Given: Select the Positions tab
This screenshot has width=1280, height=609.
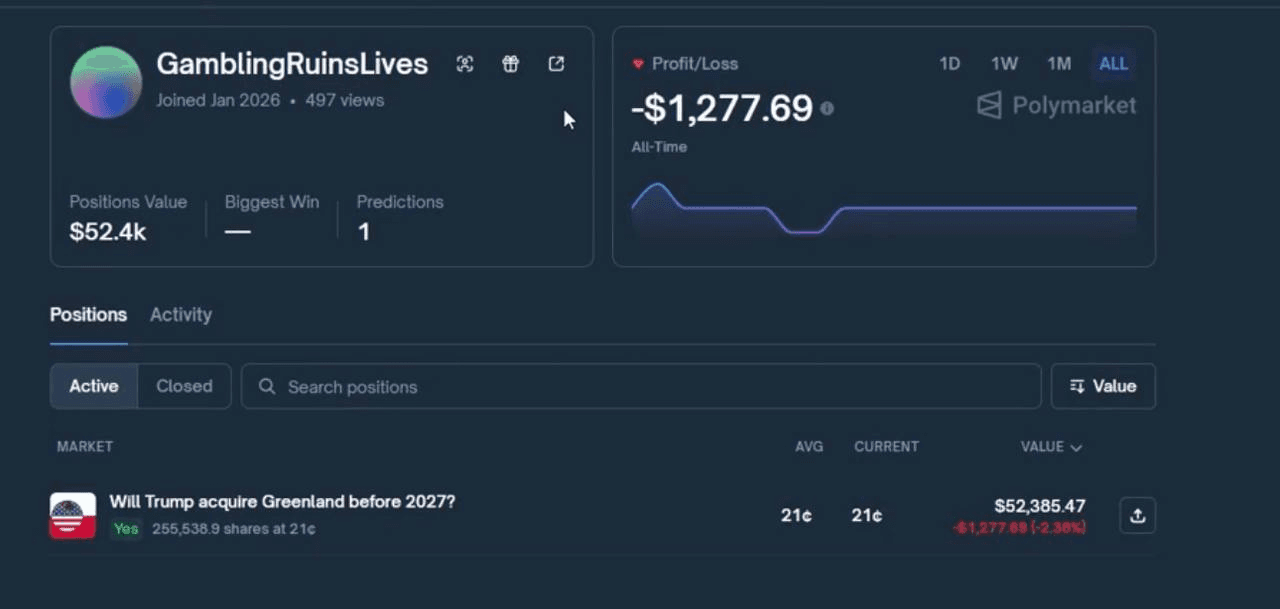Looking at the screenshot, I should pyautogui.click(x=88, y=315).
